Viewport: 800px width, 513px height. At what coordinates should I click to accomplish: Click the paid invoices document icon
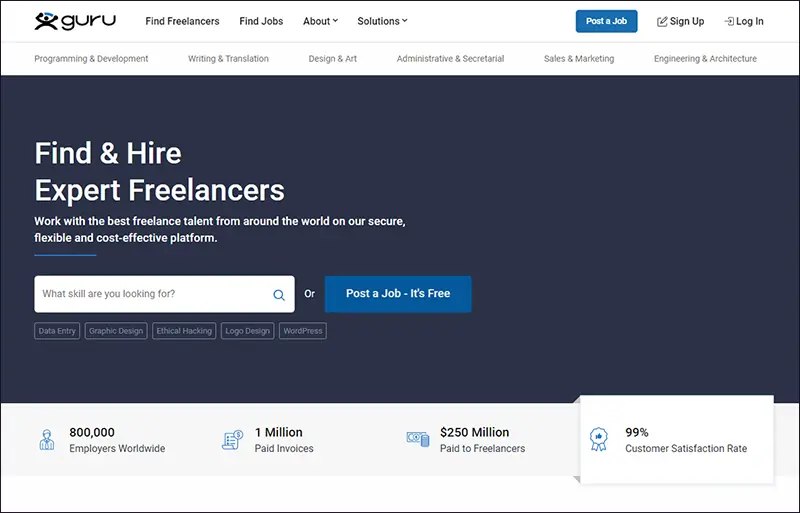pos(233,440)
